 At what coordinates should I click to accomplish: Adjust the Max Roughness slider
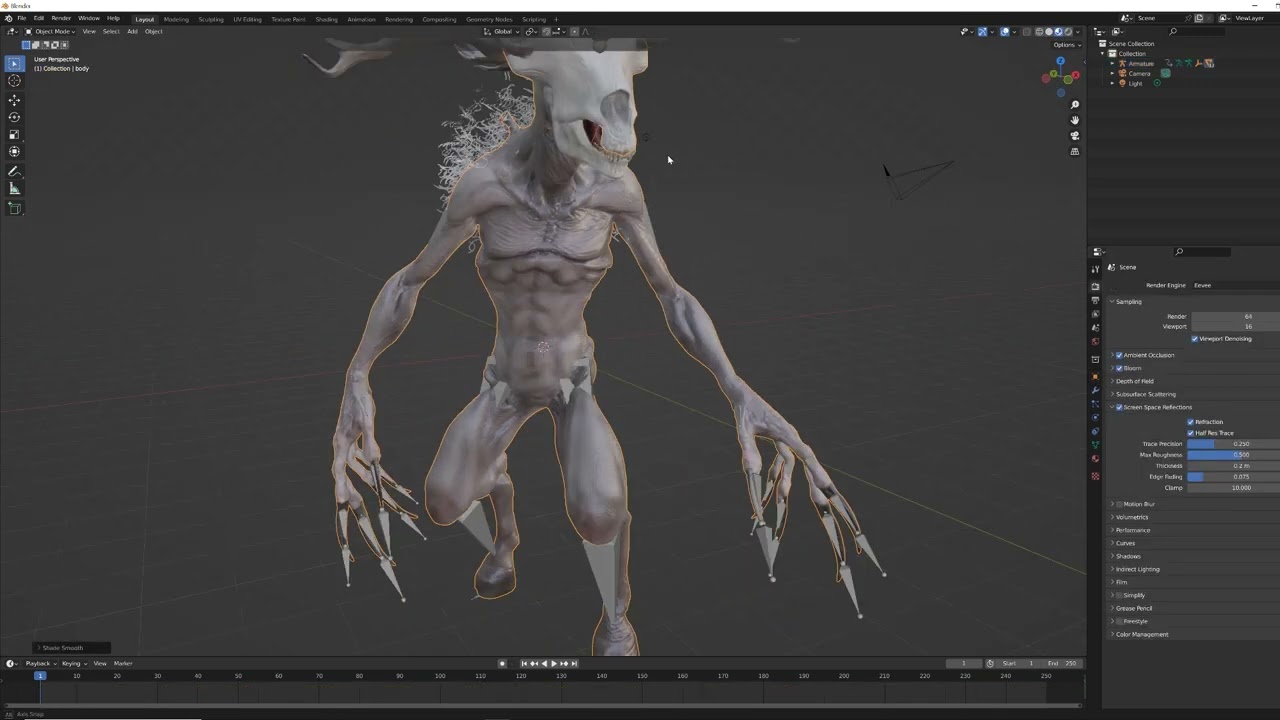click(x=1233, y=455)
